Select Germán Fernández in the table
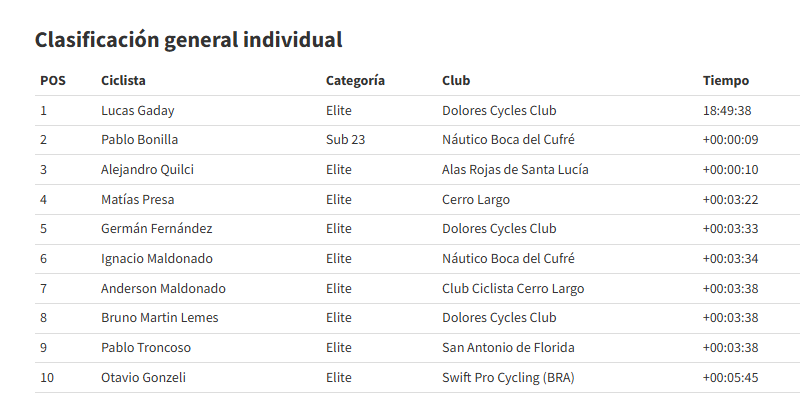Viewport: 800px width, 420px height. pos(156,229)
